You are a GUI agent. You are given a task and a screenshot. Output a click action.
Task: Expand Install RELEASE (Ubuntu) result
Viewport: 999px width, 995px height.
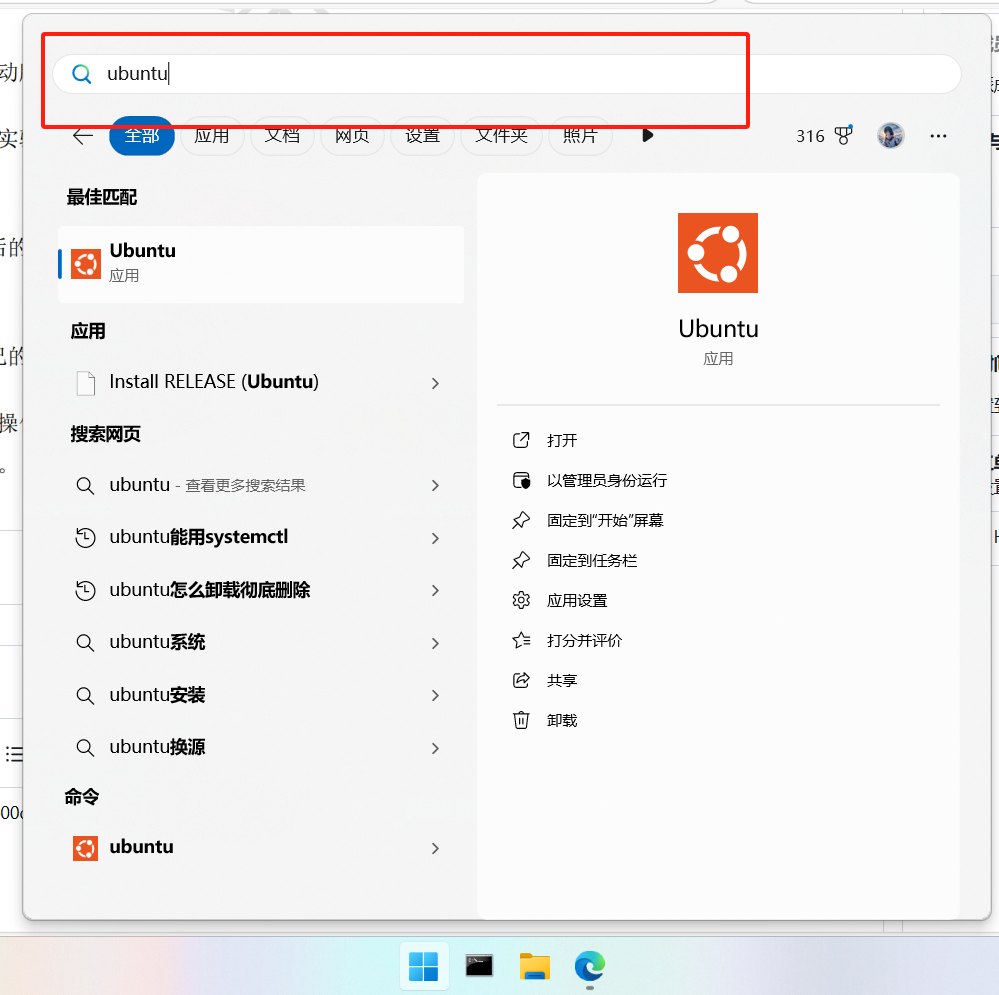point(435,383)
